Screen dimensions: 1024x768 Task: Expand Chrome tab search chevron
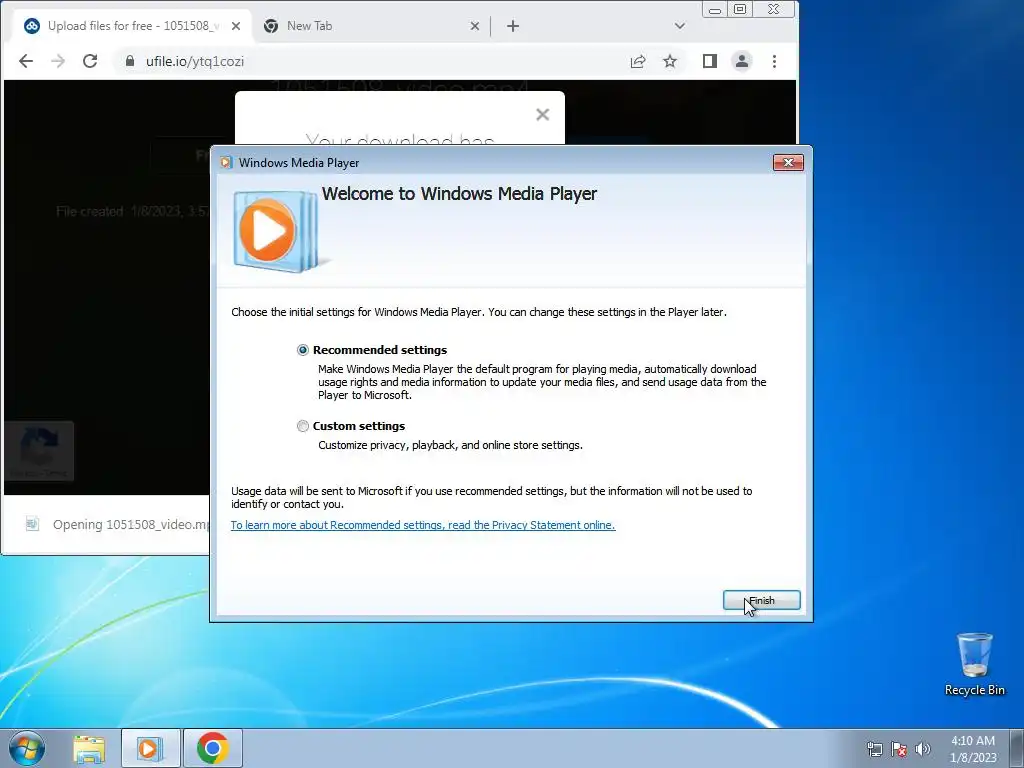coord(680,26)
